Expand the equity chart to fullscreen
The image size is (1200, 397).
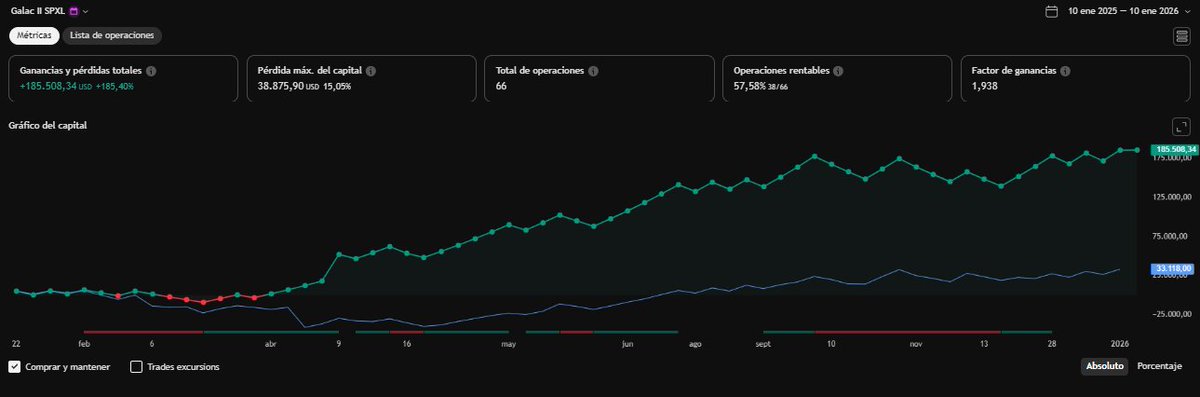tap(1182, 127)
